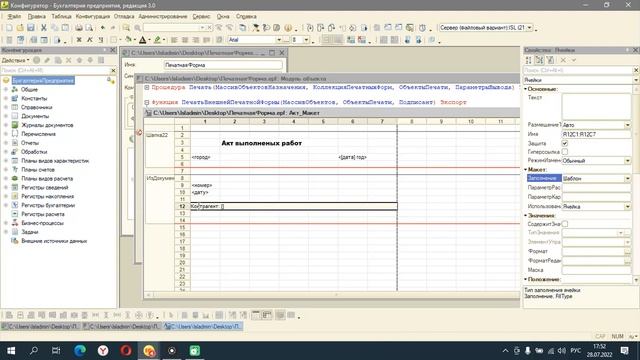
Task: Collapse the Макет properties section
Action: (x=526, y=169)
